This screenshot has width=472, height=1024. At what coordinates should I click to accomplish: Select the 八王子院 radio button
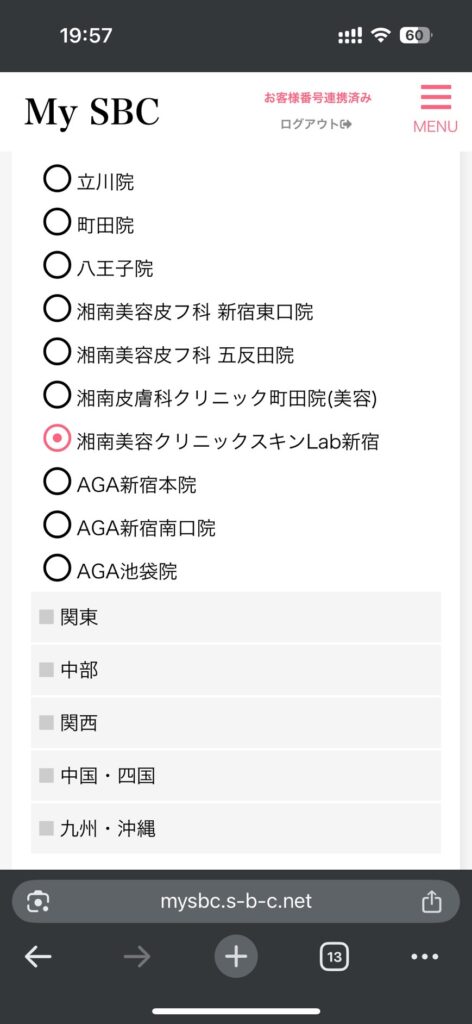(x=57, y=266)
